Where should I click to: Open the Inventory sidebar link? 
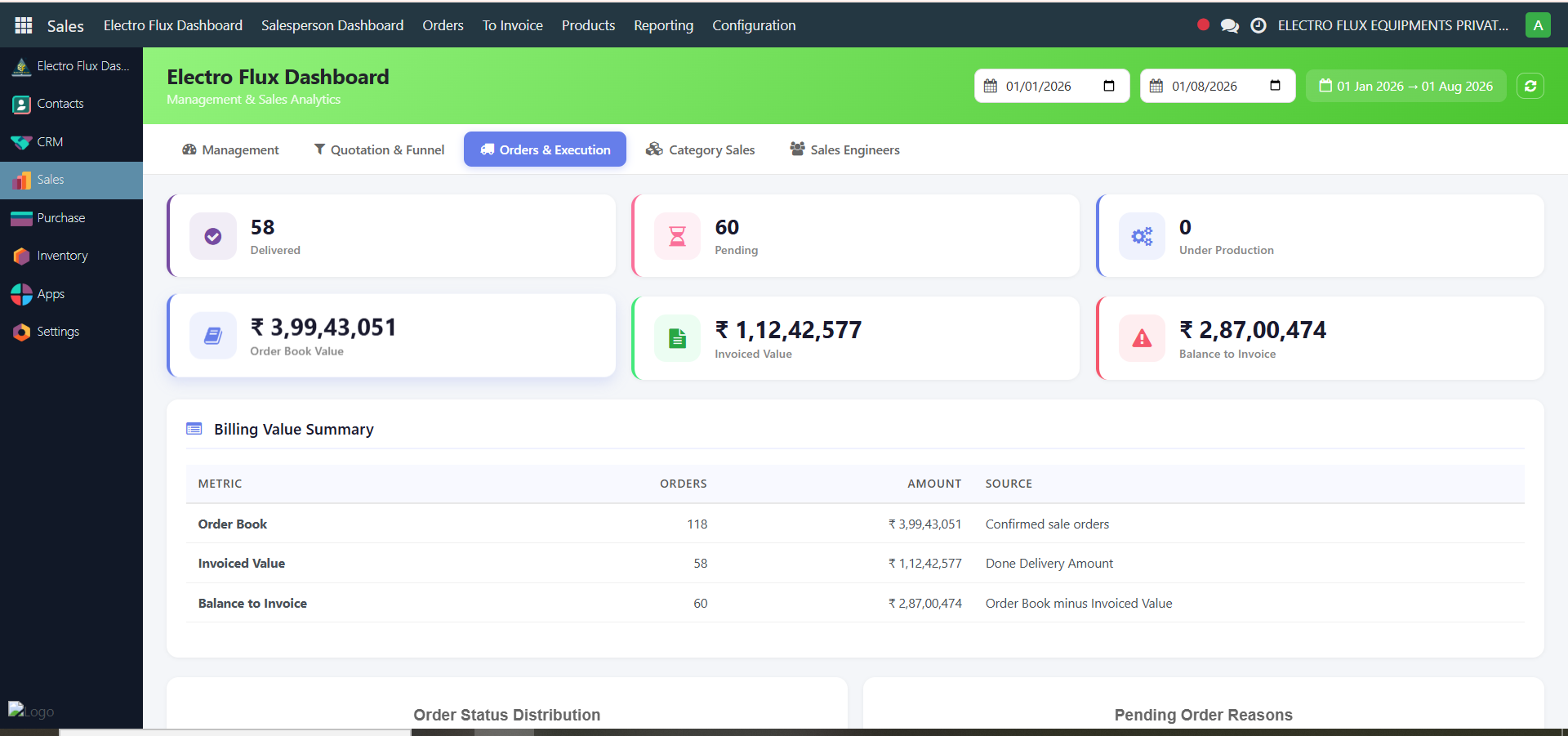pos(62,256)
